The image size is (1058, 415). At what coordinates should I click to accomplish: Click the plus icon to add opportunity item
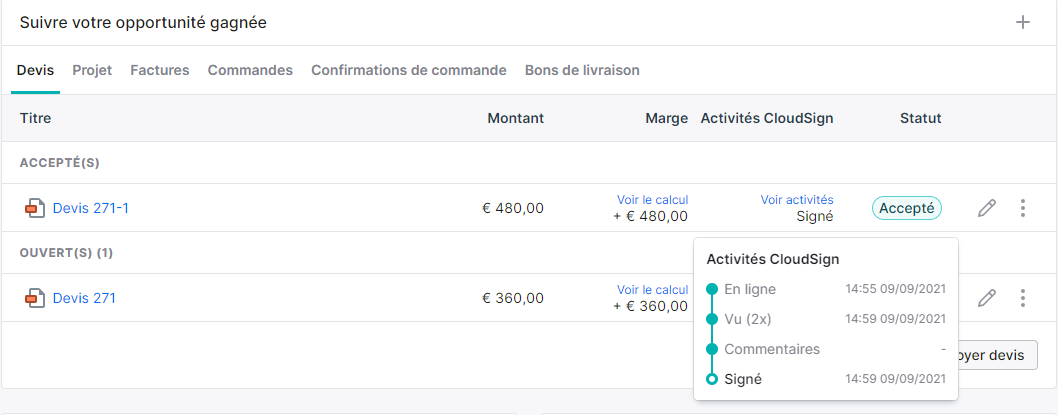tap(1023, 23)
